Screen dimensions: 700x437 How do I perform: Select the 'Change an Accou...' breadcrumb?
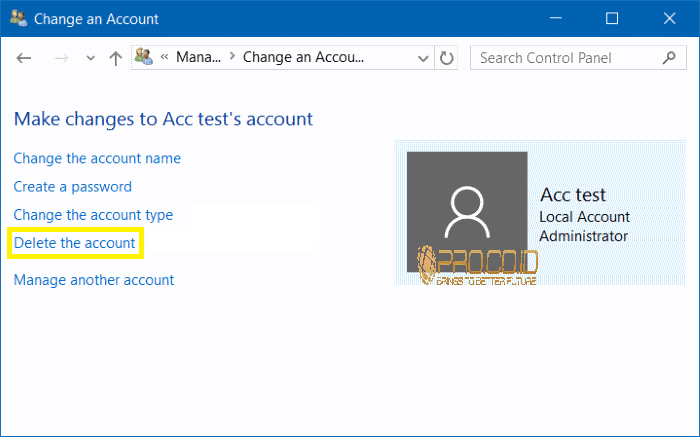(x=303, y=57)
